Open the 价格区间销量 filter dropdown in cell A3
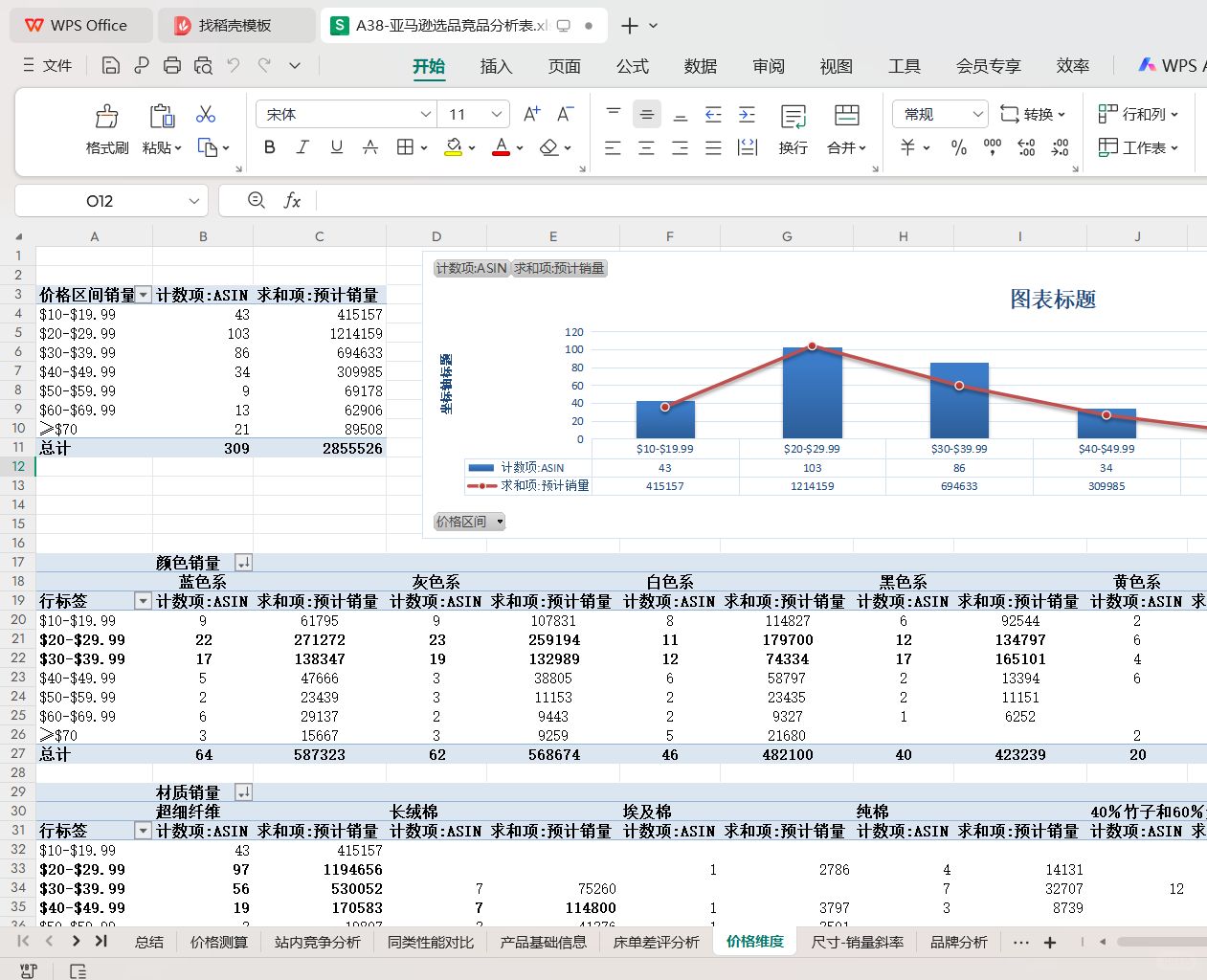Screen dimensions: 1207x980 click(x=144, y=295)
